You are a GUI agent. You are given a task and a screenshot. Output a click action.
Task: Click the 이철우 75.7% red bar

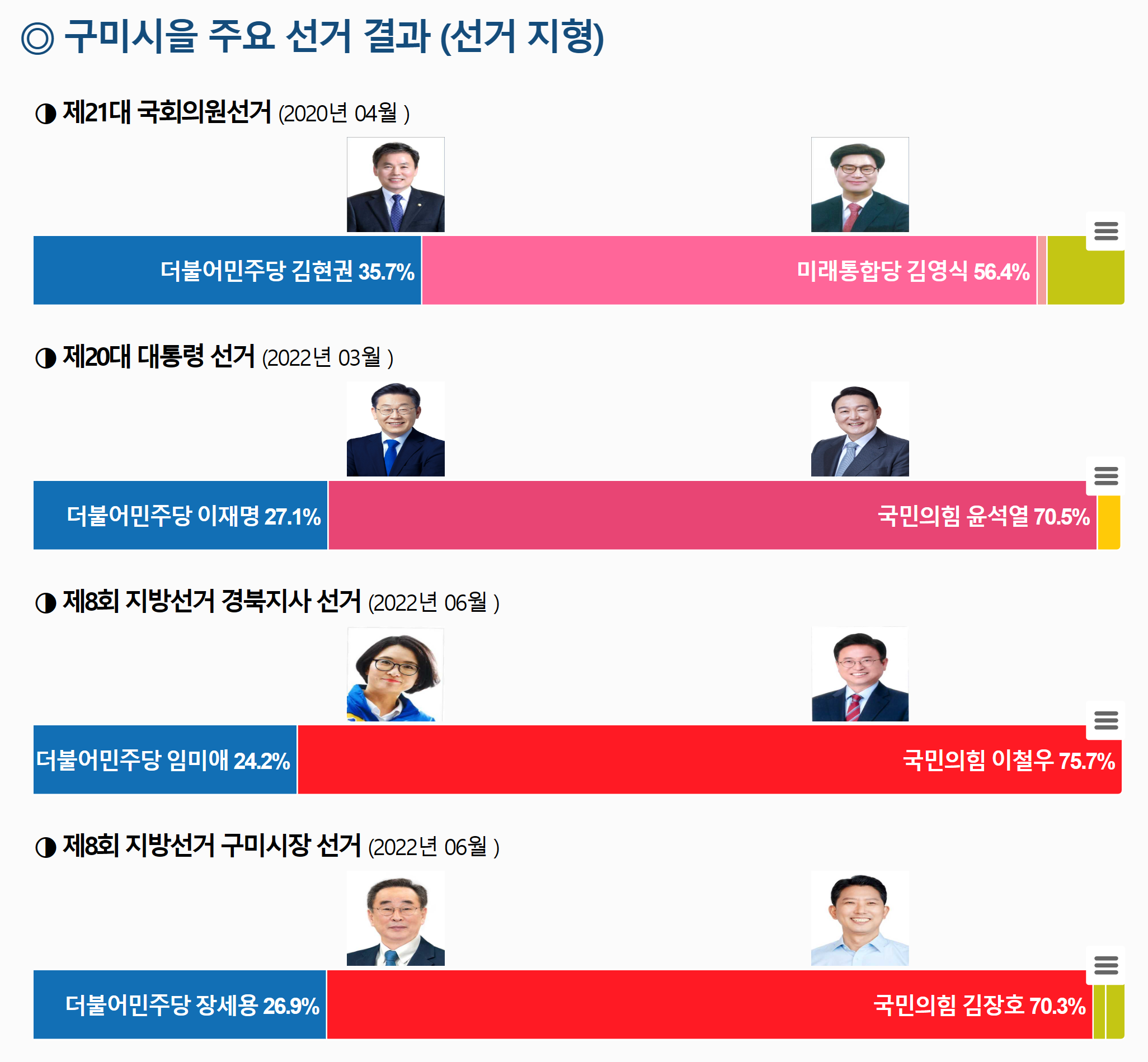tap(709, 759)
